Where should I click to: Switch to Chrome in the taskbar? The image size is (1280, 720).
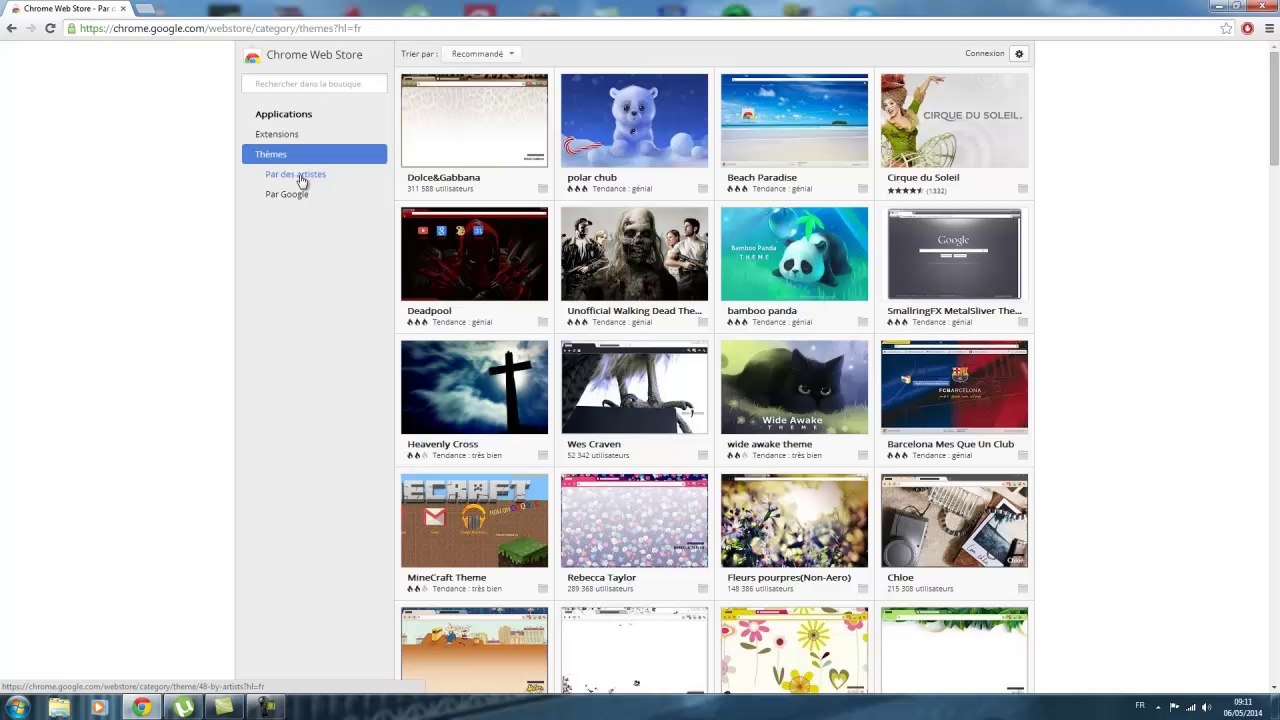142,707
